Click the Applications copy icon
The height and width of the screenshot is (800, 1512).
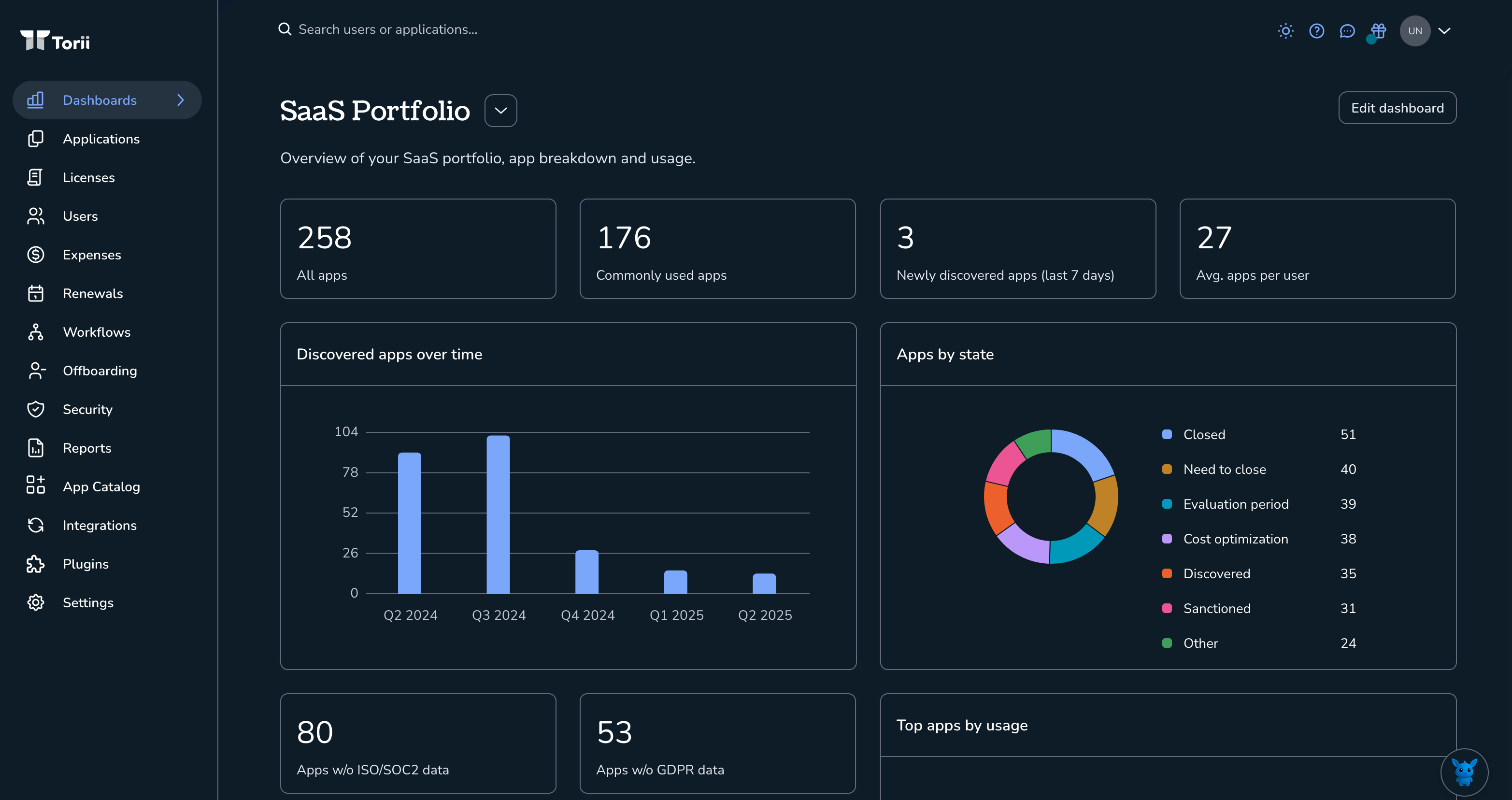click(35, 139)
